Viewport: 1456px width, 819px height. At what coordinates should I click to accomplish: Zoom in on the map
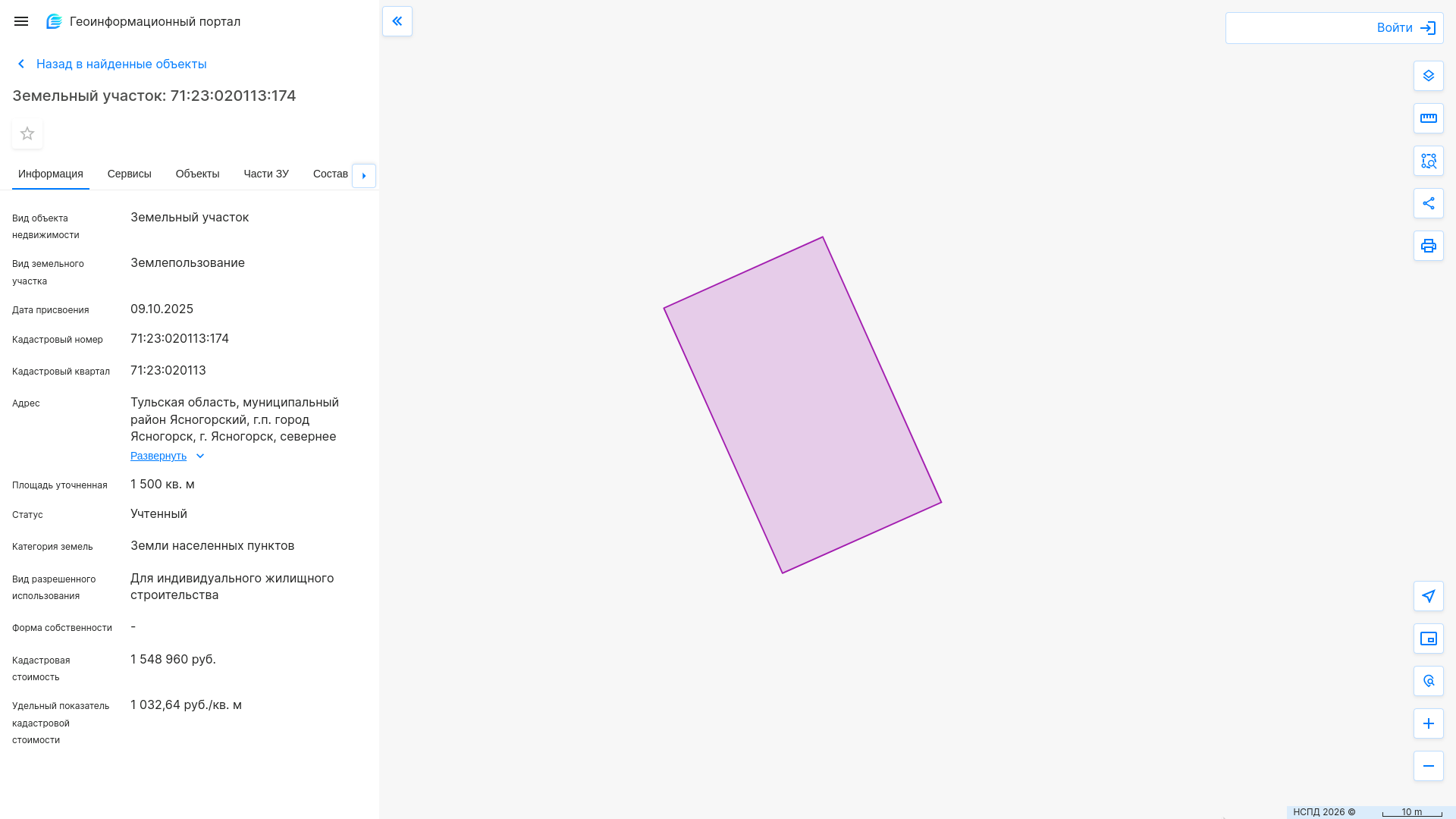pyautogui.click(x=1429, y=723)
